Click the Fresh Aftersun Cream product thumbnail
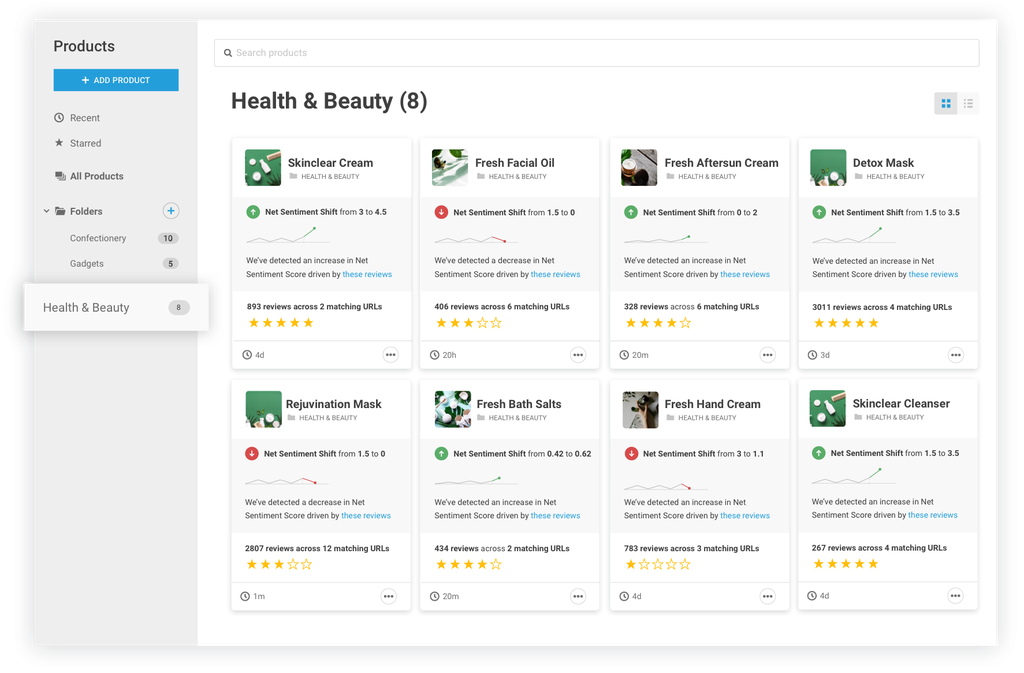 [x=639, y=168]
